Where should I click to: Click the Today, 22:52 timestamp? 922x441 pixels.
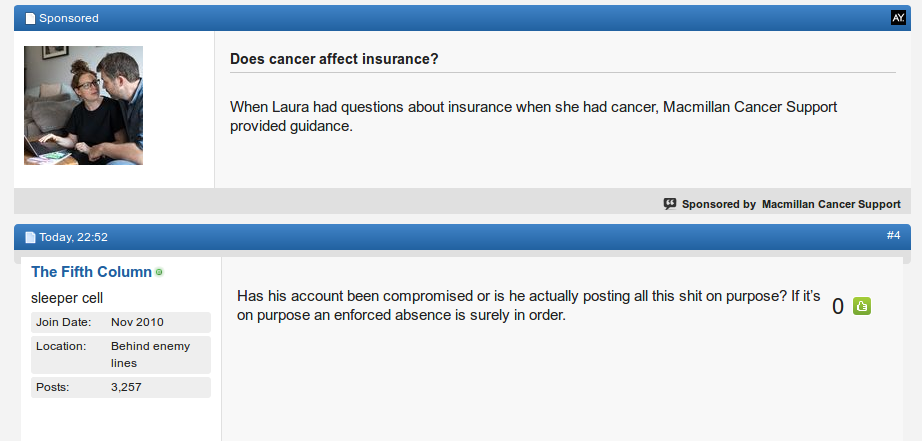coord(74,238)
